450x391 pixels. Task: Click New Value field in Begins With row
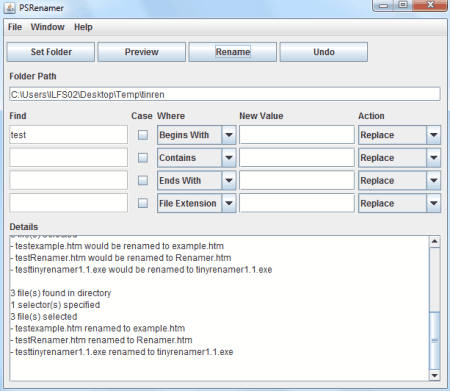[x=297, y=135]
